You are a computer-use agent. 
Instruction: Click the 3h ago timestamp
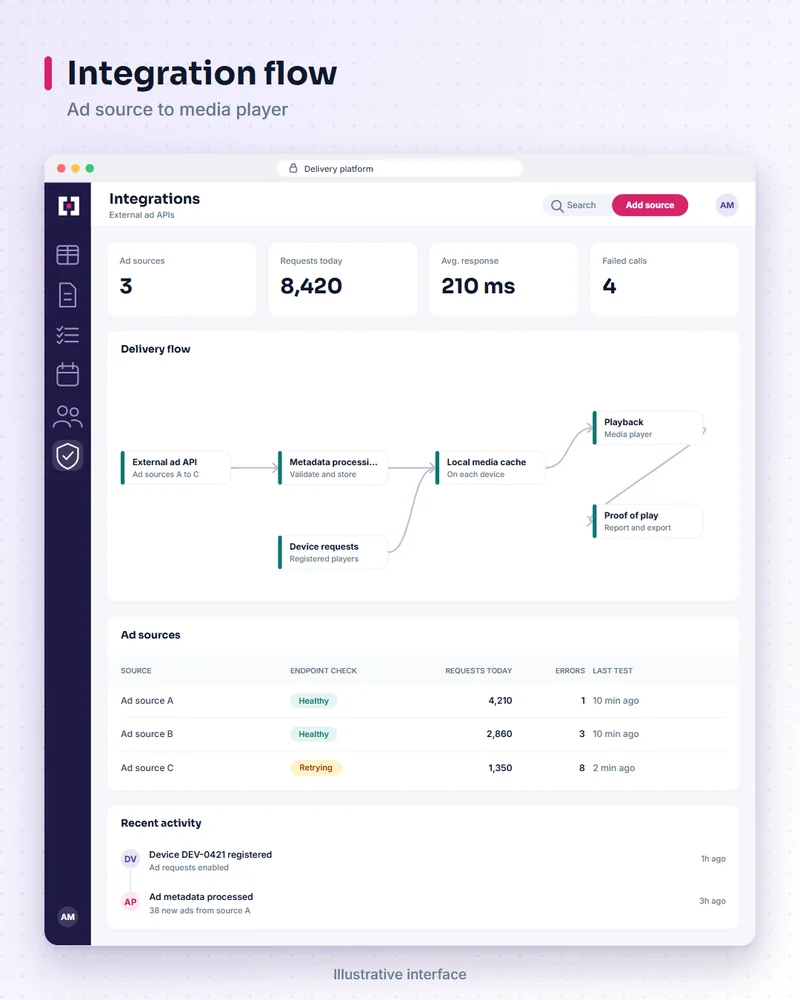pyautogui.click(x=713, y=901)
